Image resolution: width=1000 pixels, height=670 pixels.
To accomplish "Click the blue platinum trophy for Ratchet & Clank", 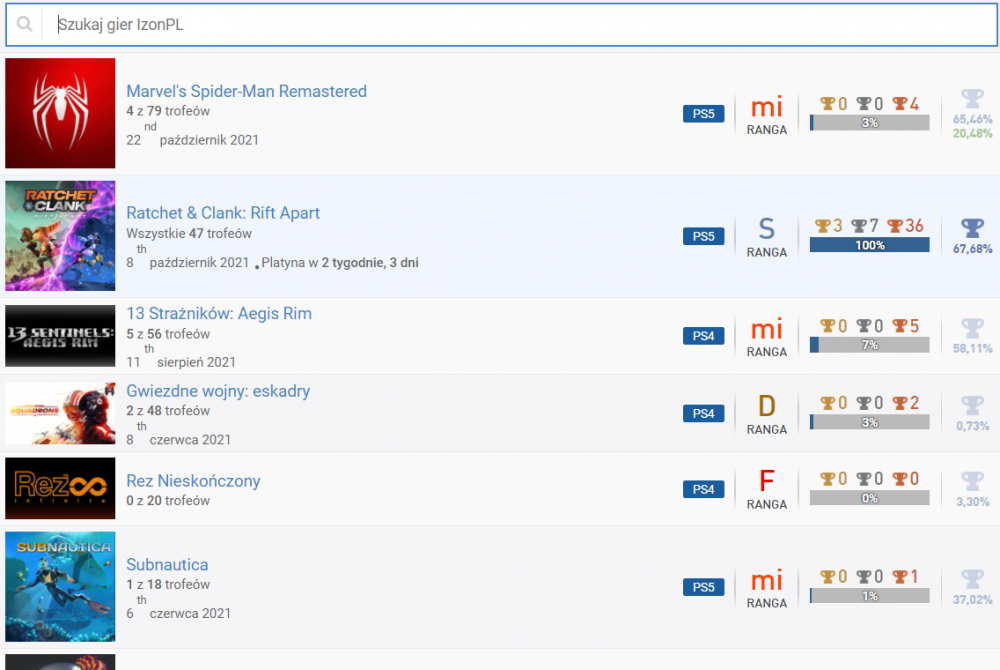I will click(972, 227).
